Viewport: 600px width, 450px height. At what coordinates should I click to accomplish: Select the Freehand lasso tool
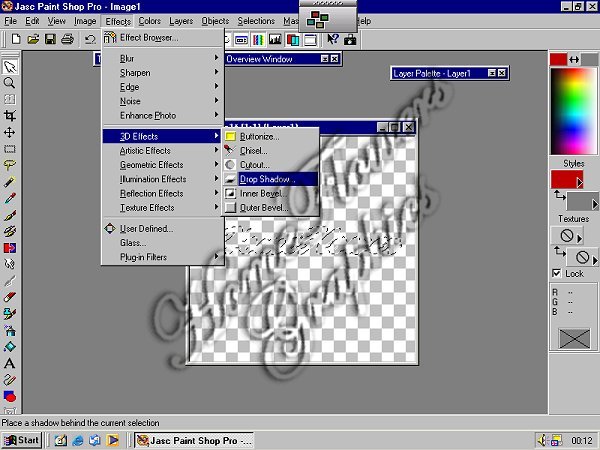point(10,165)
